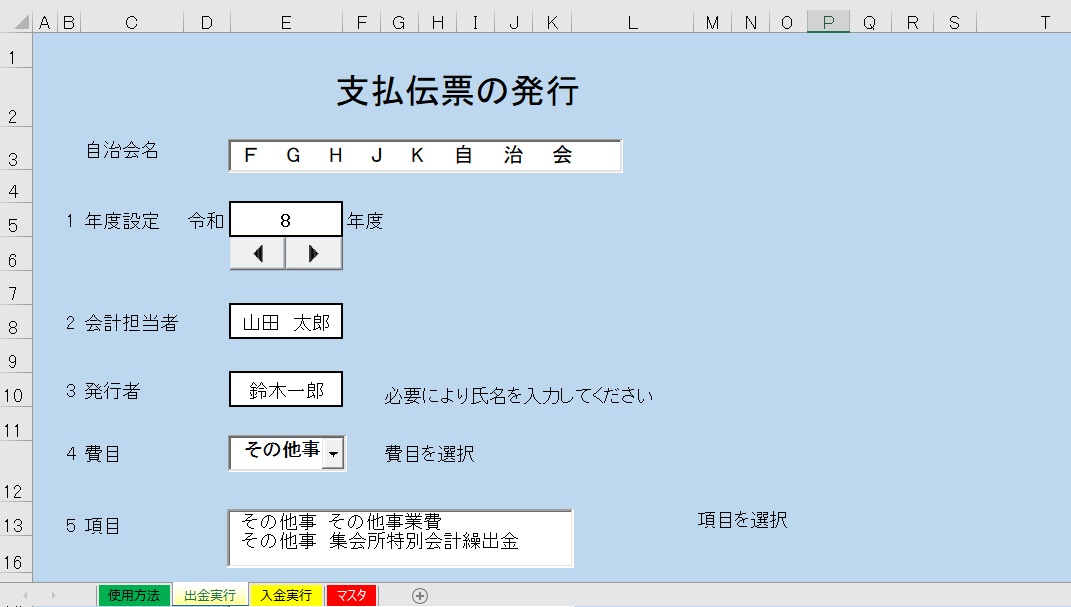Screen dimensions: 1071x607
Task: Click the 発行者 cell showing 鈴木一郎
Action: [x=285, y=390]
